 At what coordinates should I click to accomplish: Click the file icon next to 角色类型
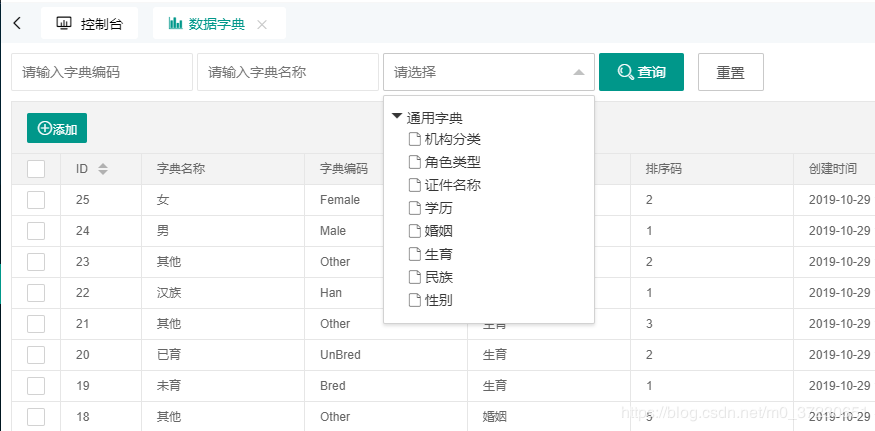pyautogui.click(x=415, y=162)
